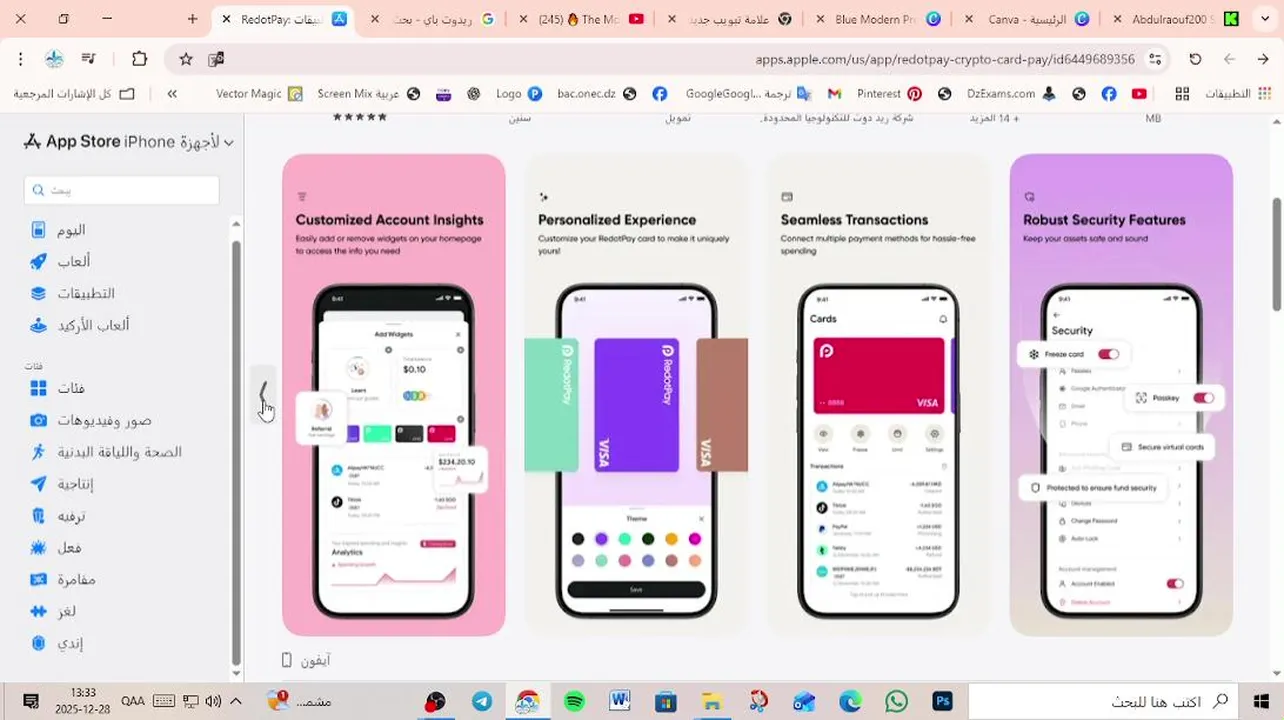Image resolution: width=1284 pixels, height=720 pixels.
Task: Open bac.onec.dz bookmark
Action: (x=597, y=94)
